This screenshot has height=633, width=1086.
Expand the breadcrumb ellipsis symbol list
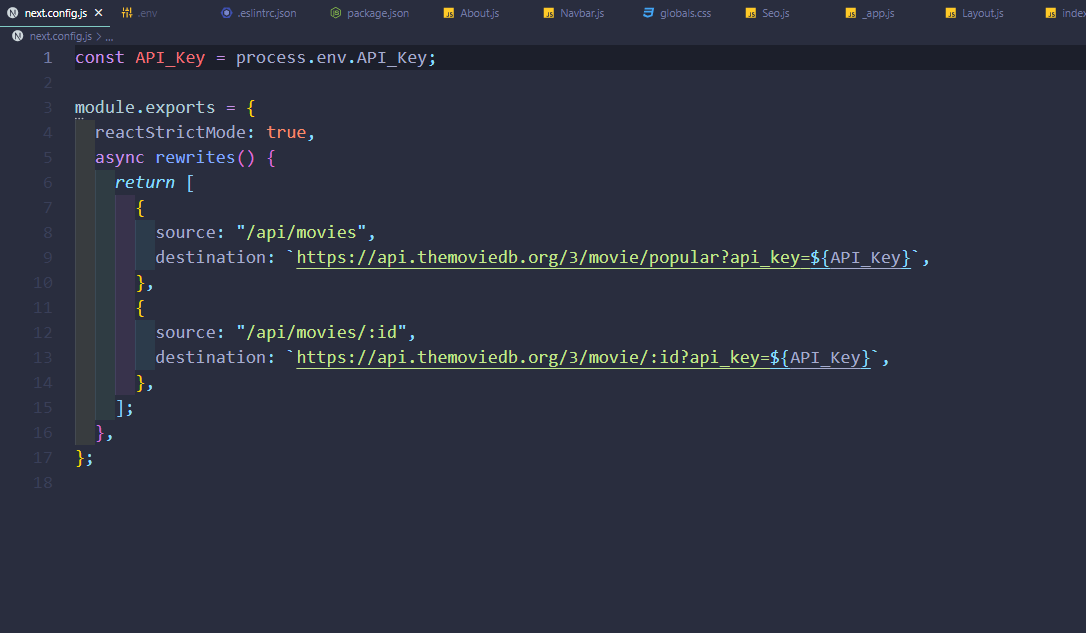tap(109, 37)
